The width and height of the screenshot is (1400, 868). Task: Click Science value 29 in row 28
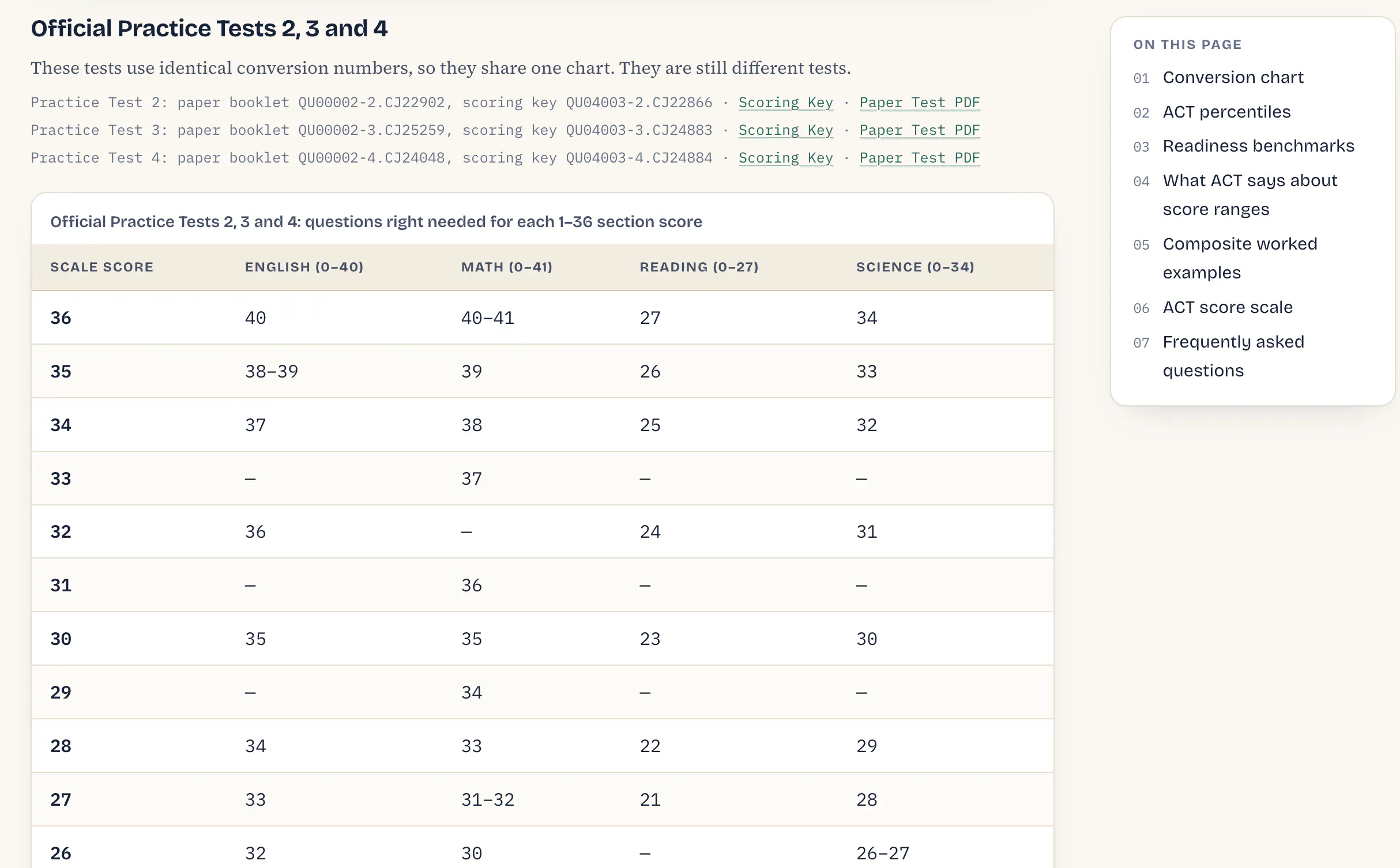pos(867,746)
